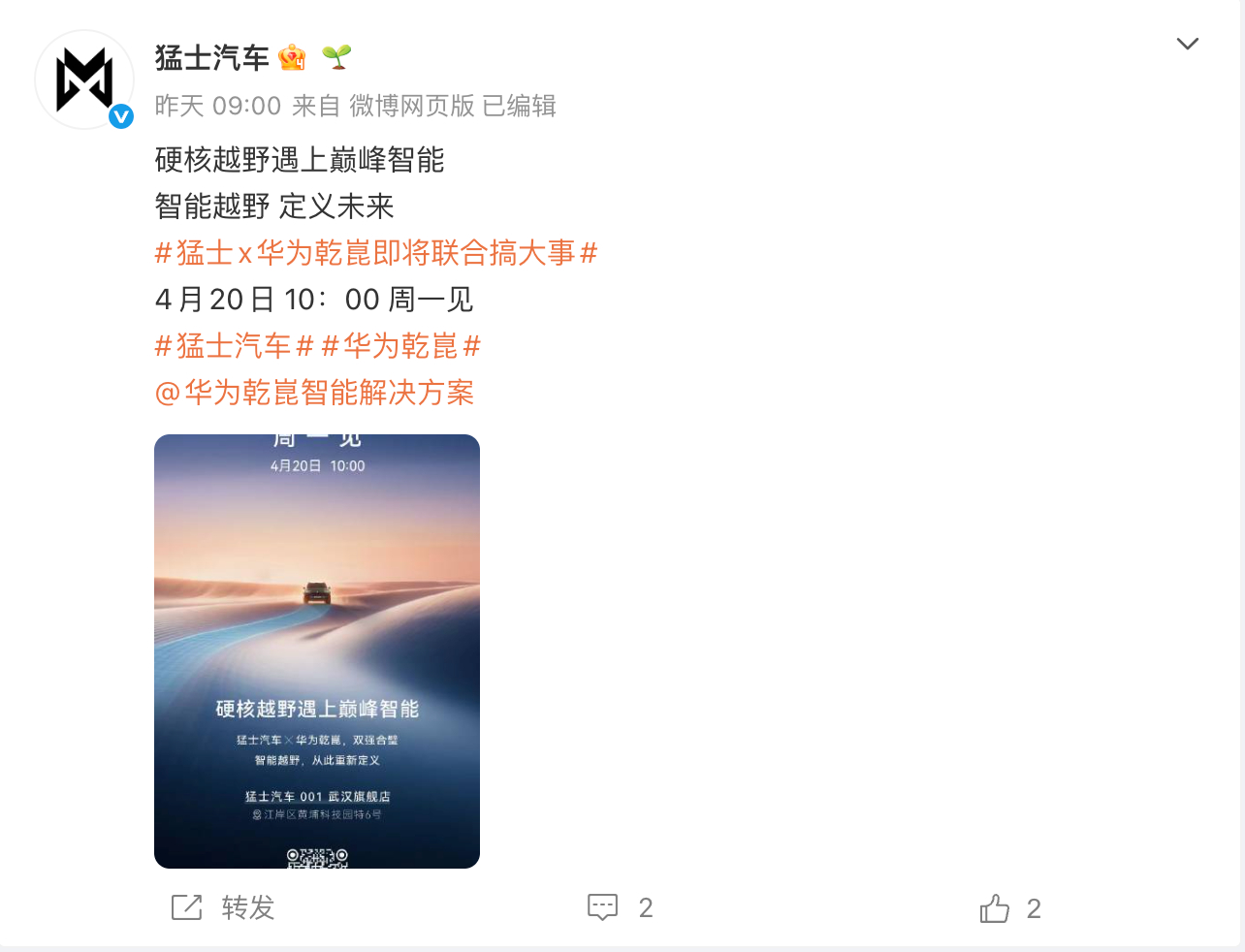This screenshot has height=952, width=1245.
Task: Open the #华为乾崑# hashtag topic
Action: [x=401, y=346]
